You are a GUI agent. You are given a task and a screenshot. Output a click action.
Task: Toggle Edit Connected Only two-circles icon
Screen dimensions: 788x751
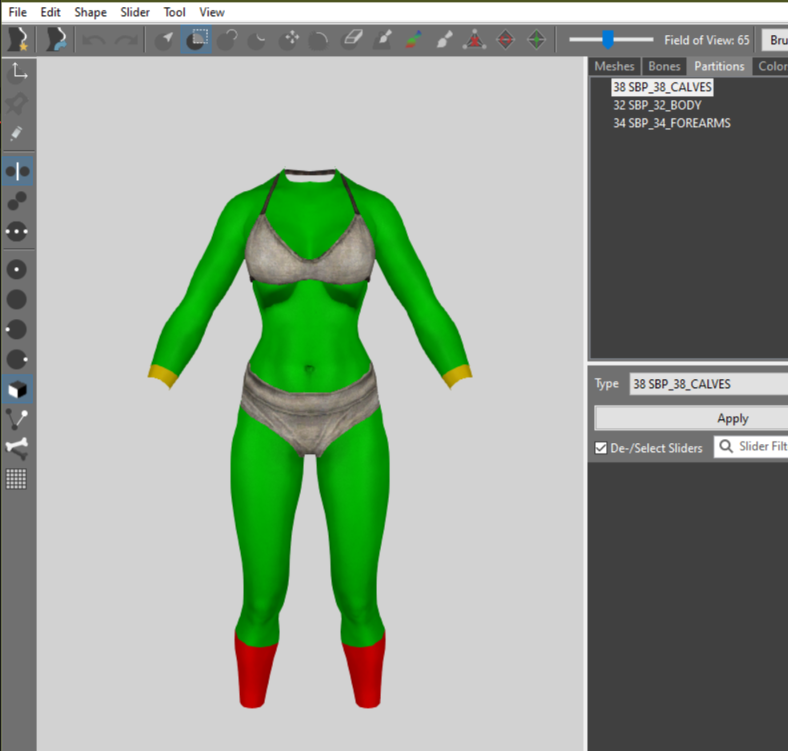pyautogui.click(x=17, y=201)
